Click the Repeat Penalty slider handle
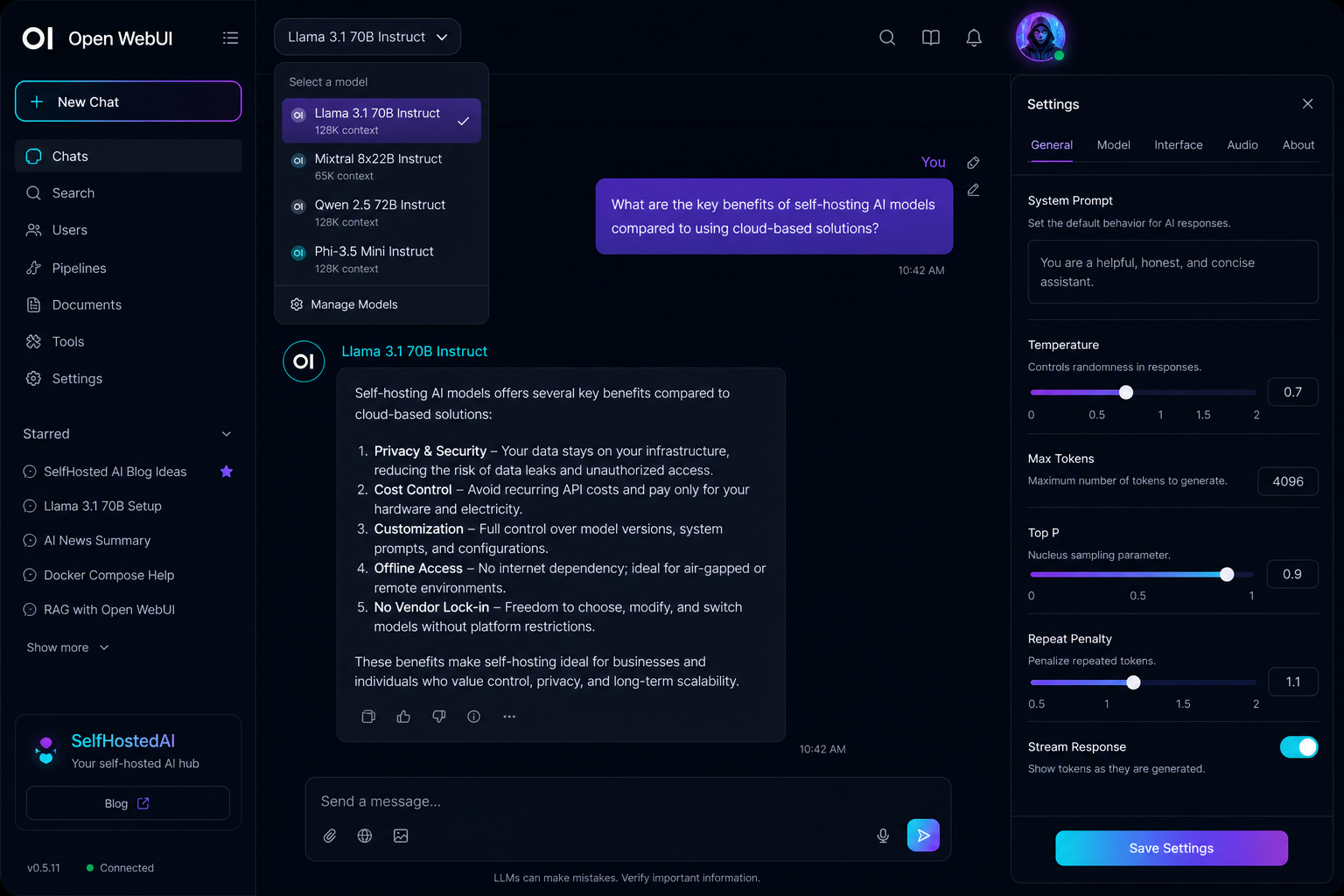Screen dimensions: 1344x896 click(1133, 682)
